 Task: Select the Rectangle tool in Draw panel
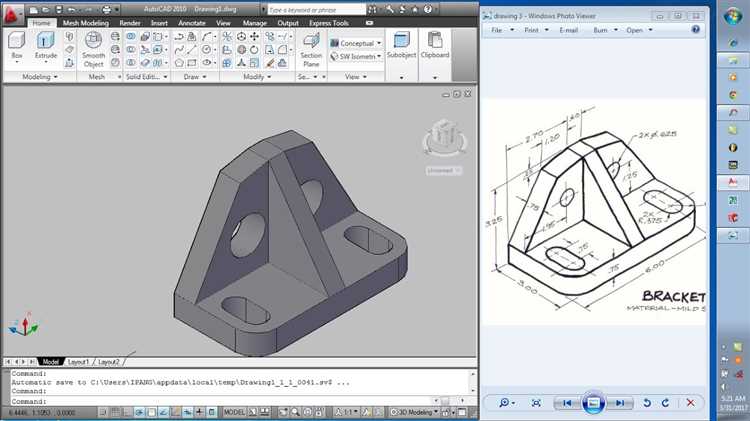[x=192, y=63]
